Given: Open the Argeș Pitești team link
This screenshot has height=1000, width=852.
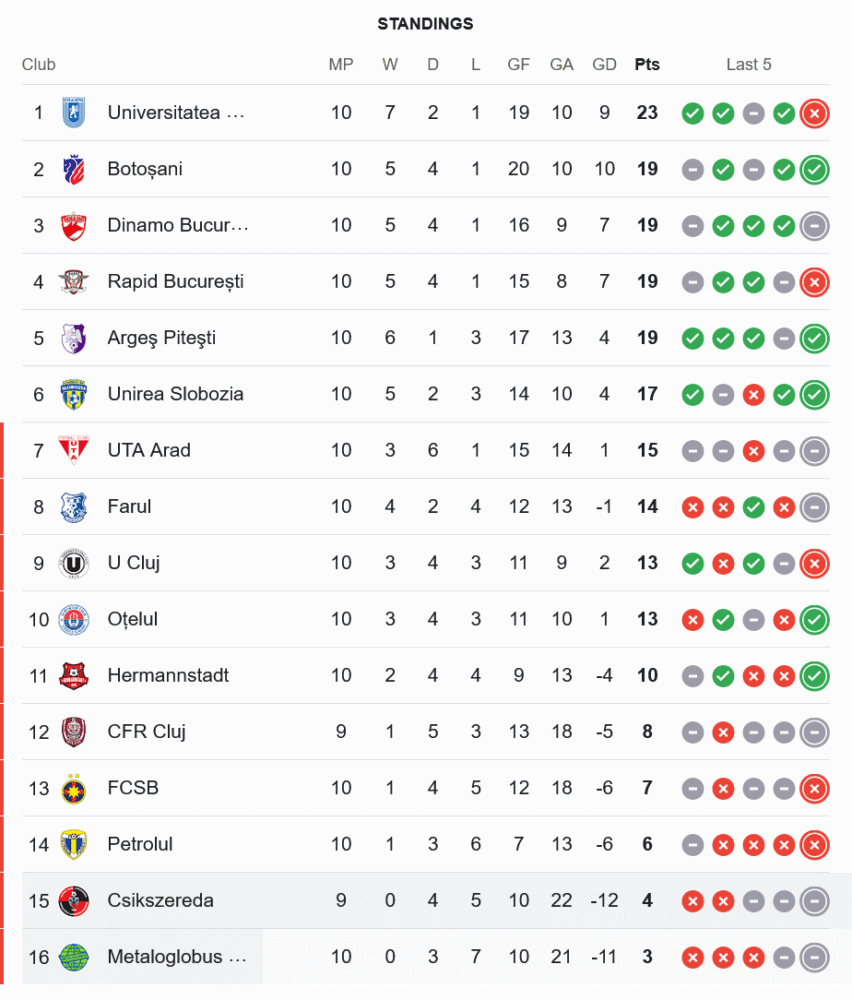Looking at the screenshot, I should tap(161, 338).
